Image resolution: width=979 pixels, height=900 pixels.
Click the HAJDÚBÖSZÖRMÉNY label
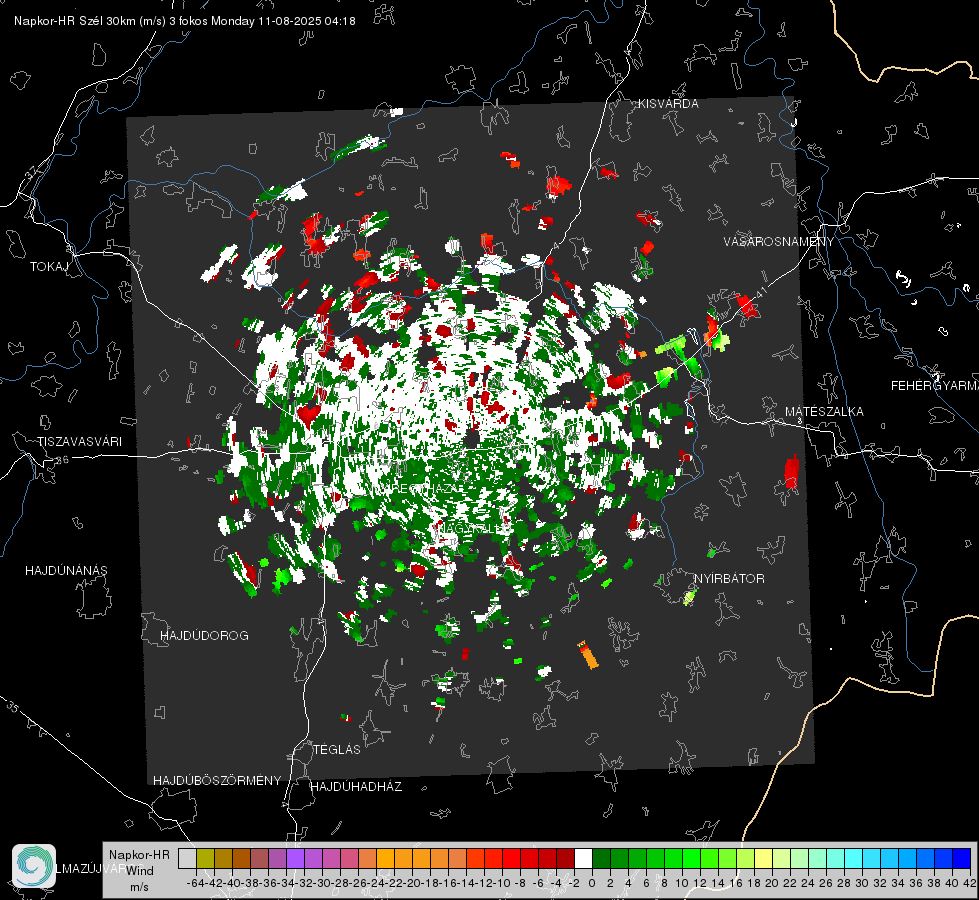pyautogui.click(x=217, y=781)
